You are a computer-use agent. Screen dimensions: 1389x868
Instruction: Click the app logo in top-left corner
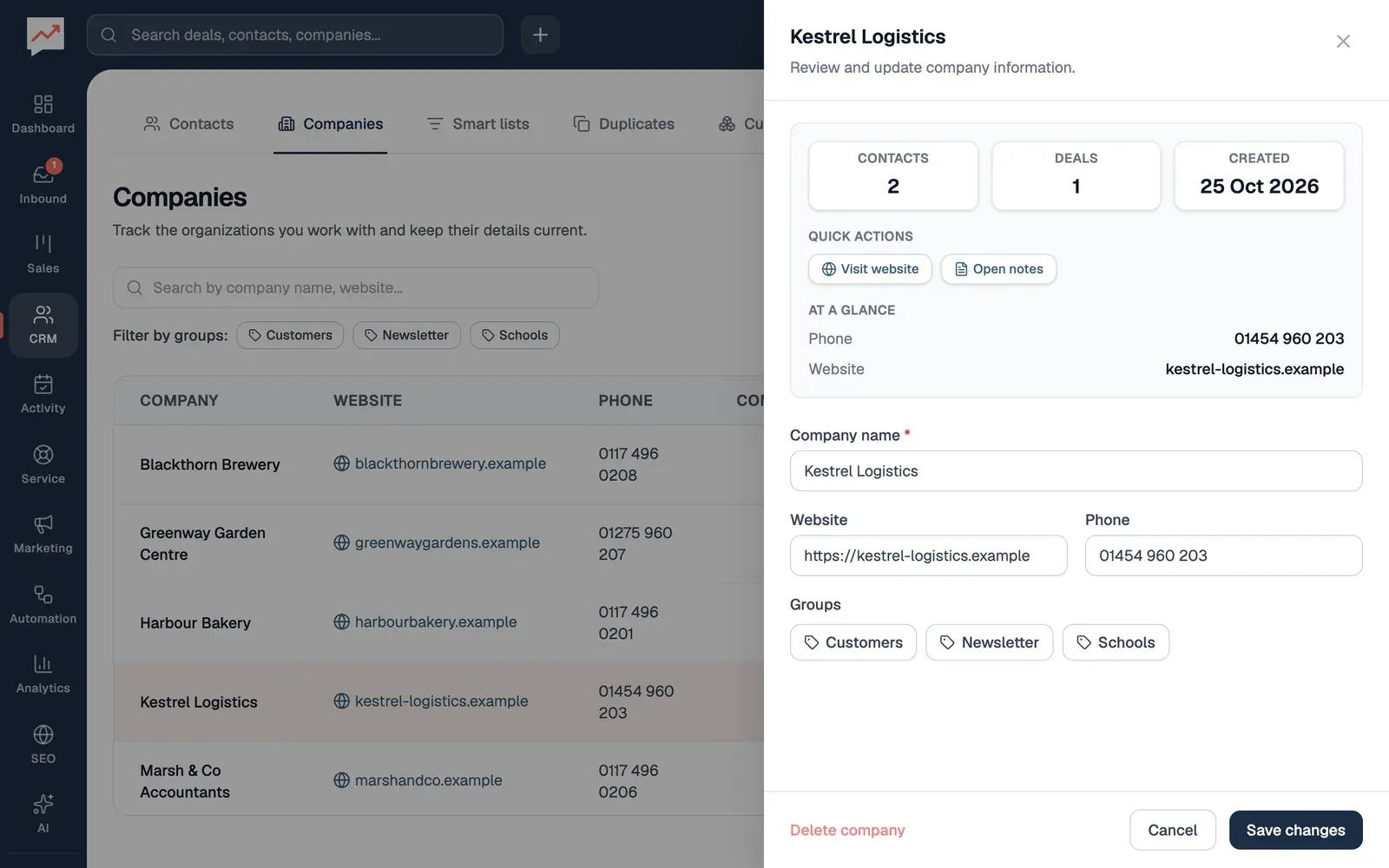tap(45, 36)
